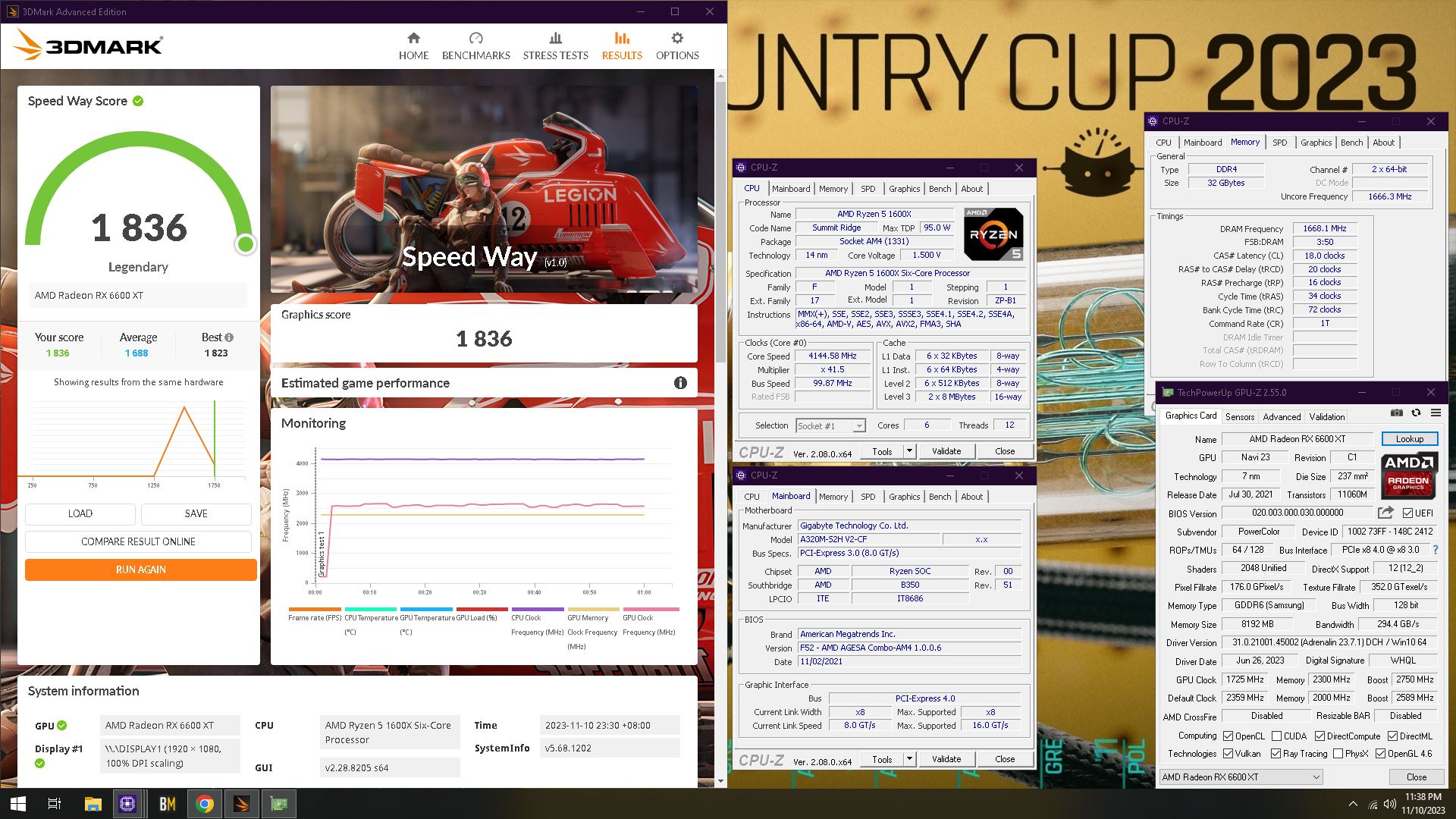Screen dimensions: 1456x819
Task: Toggle the Vulkan checkbox in GPU-Z
Action: [1228, 754]
